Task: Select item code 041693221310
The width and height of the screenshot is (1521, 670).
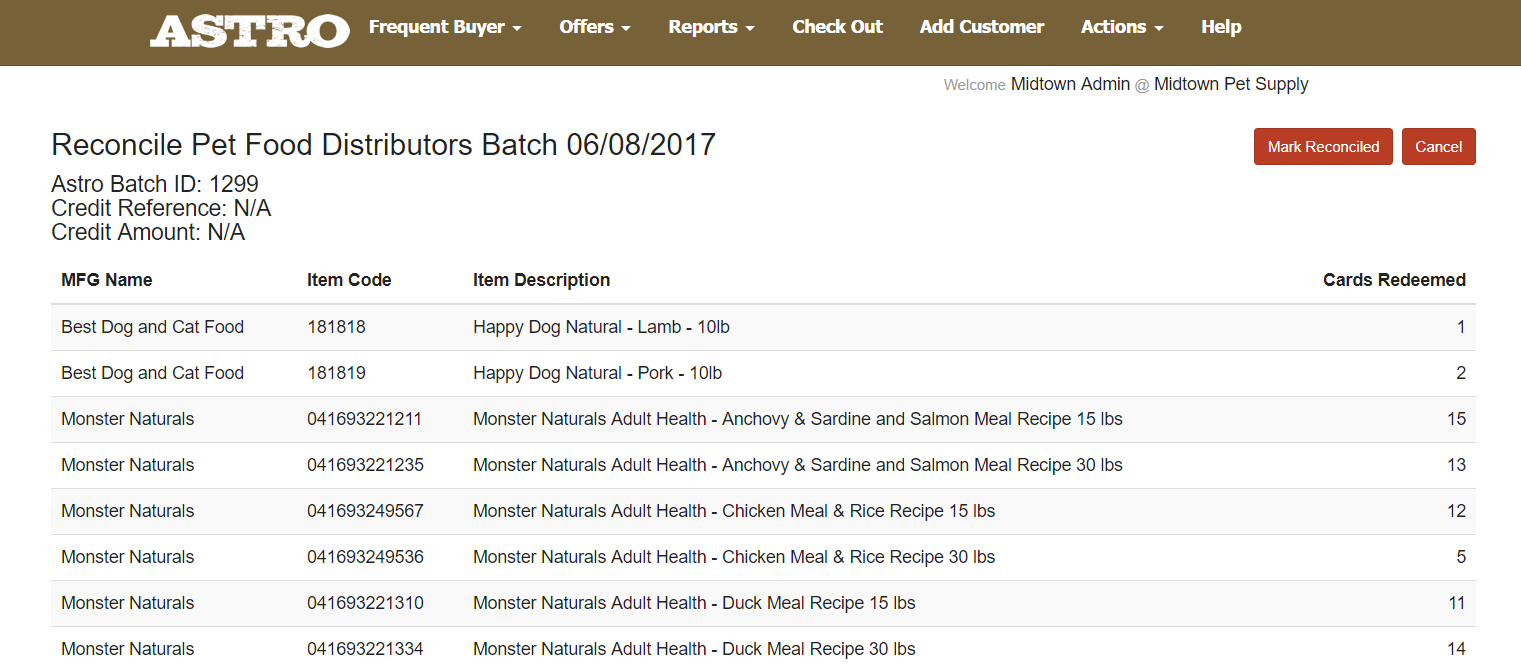Action: tap(365, 603)
